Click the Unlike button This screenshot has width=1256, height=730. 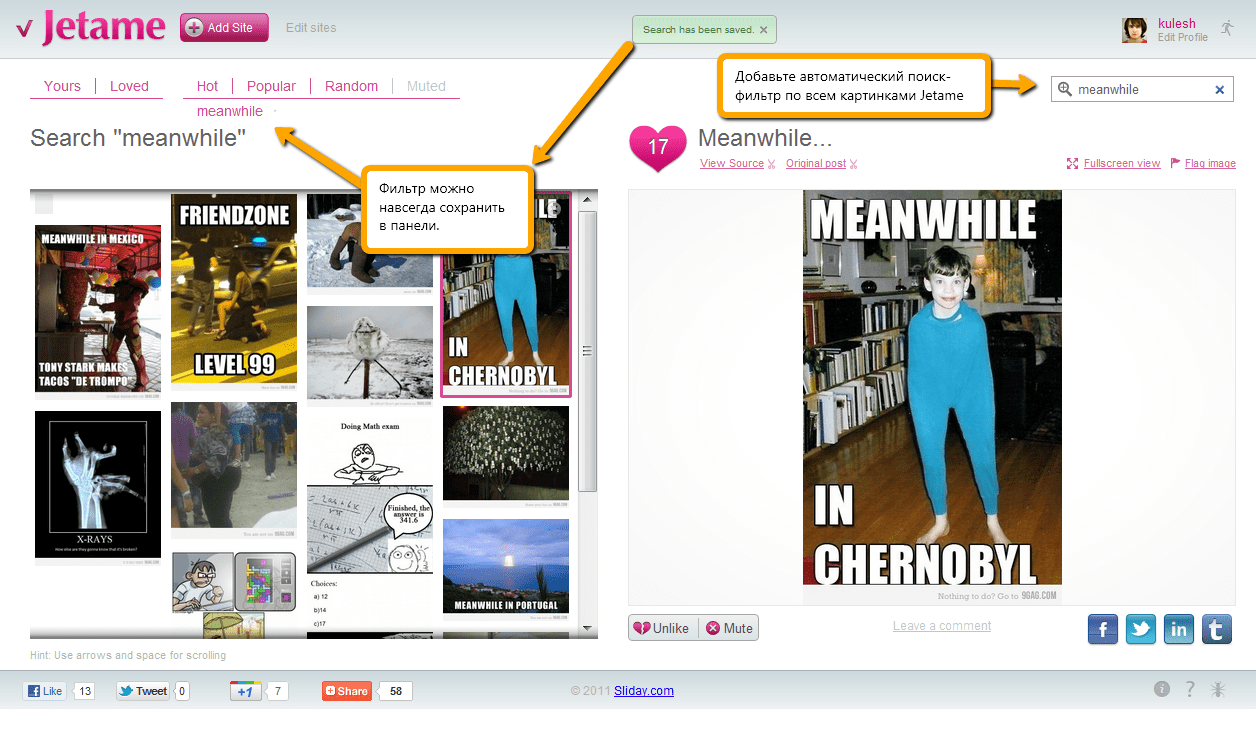662,628
